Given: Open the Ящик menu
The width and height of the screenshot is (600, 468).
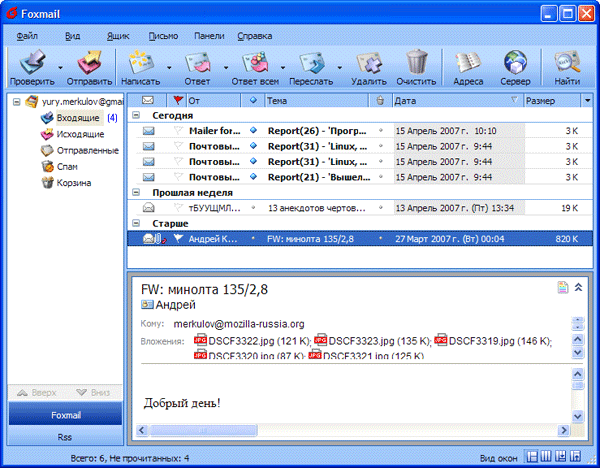Looking at the screenshot, I should [118, 36].
